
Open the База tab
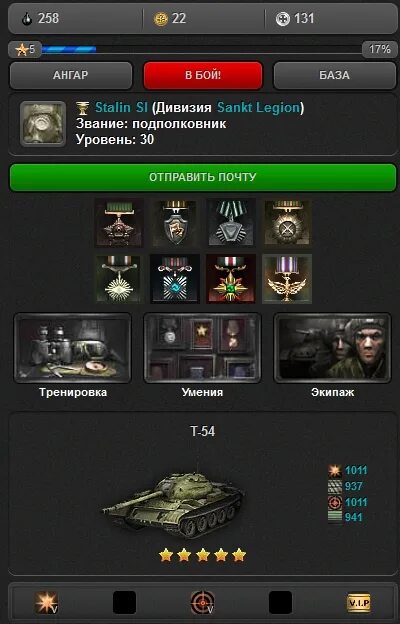click(x=334, y=75)
